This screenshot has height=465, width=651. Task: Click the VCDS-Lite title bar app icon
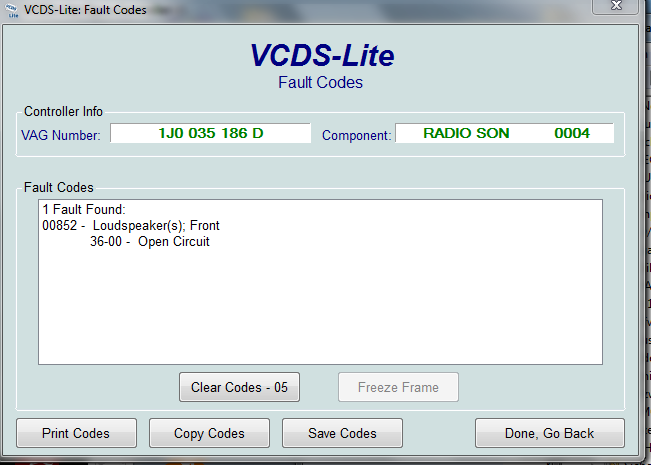click(x=13, y=10)
